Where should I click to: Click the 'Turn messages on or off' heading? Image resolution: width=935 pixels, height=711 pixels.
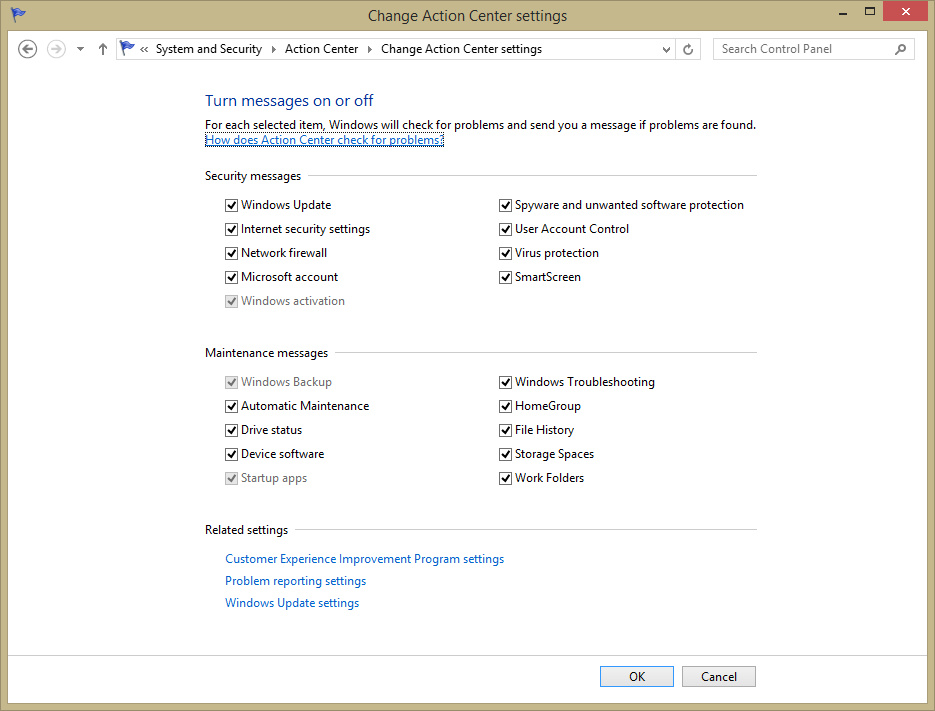click(289, 101)
